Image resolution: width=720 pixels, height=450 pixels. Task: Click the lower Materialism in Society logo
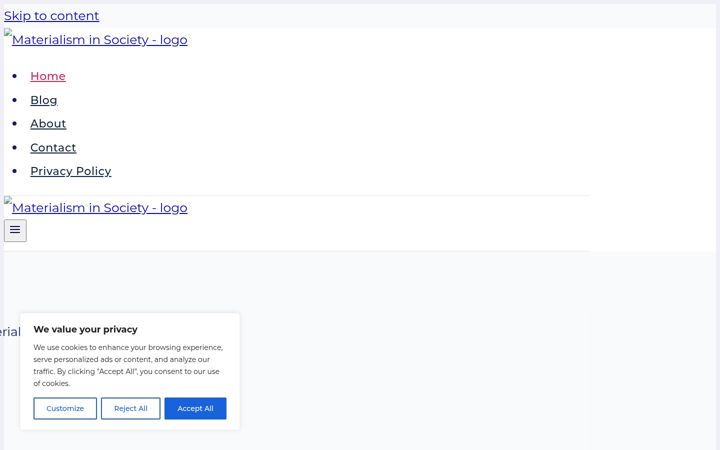tap(96, 207)
